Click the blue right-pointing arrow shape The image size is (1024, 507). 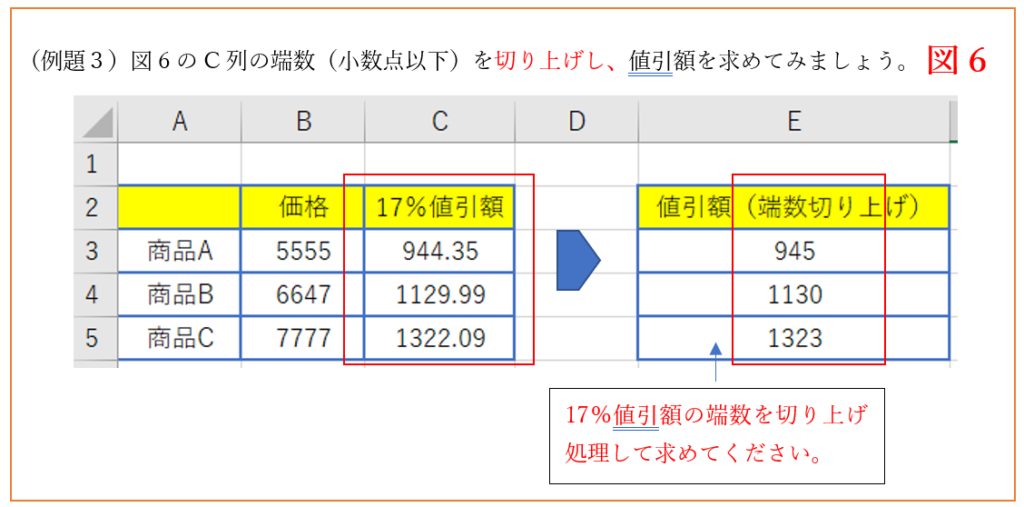tap(577, 260)
